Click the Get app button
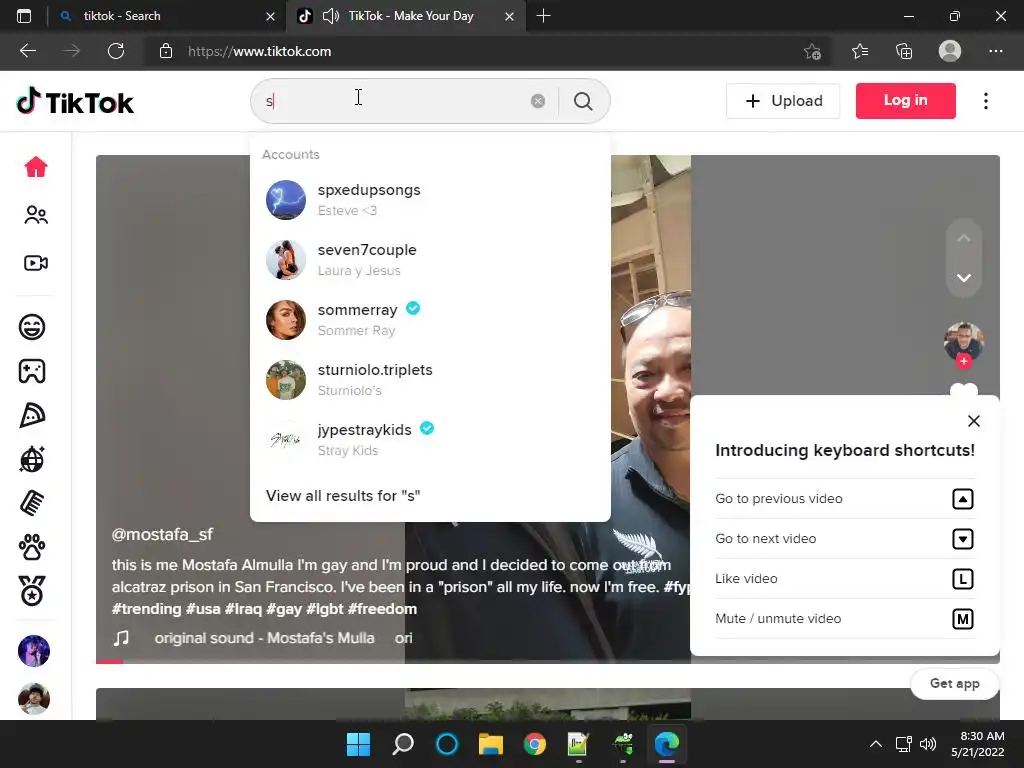 click(x=954, y=683)
